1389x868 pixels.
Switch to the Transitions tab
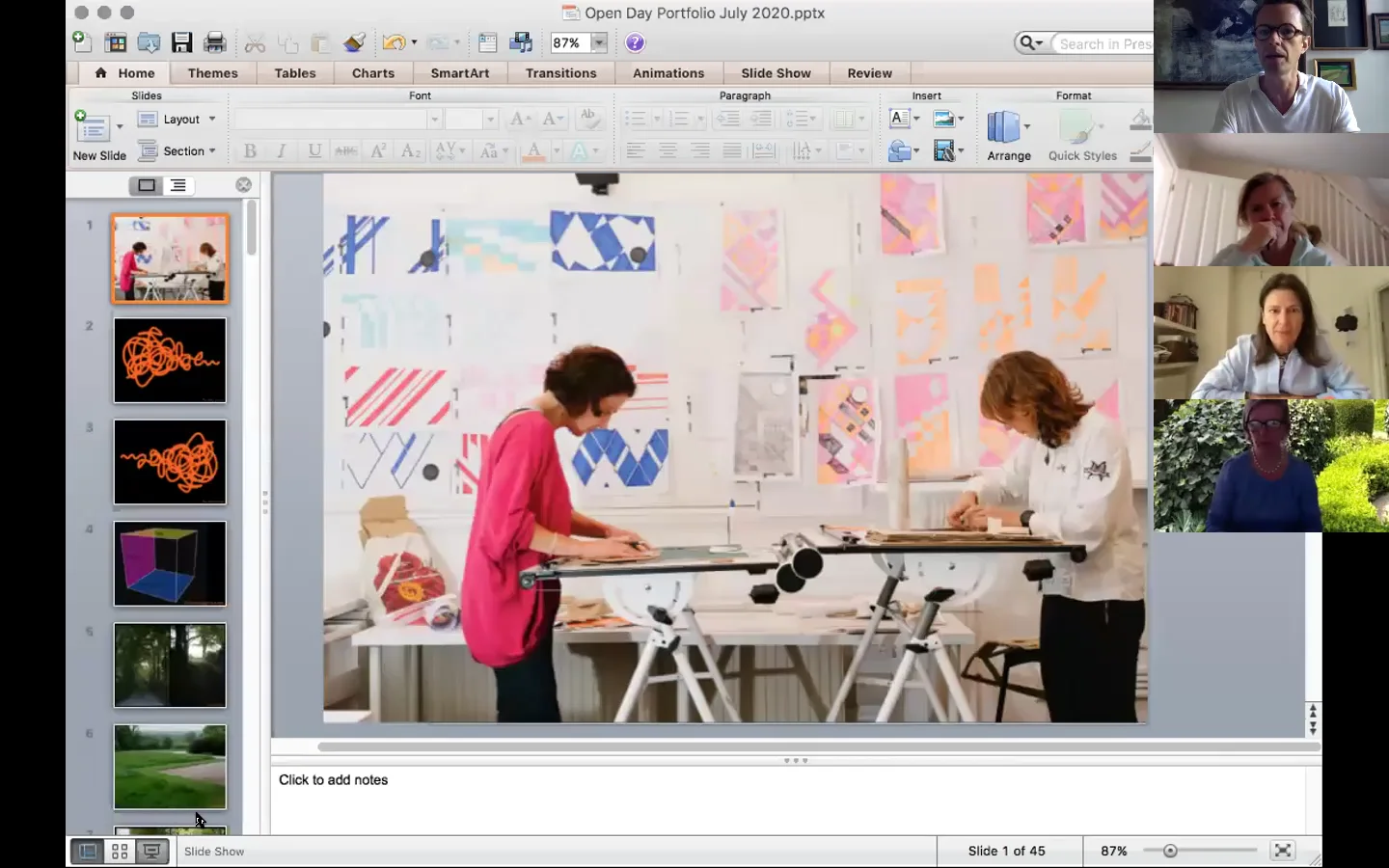coord(561,73)
